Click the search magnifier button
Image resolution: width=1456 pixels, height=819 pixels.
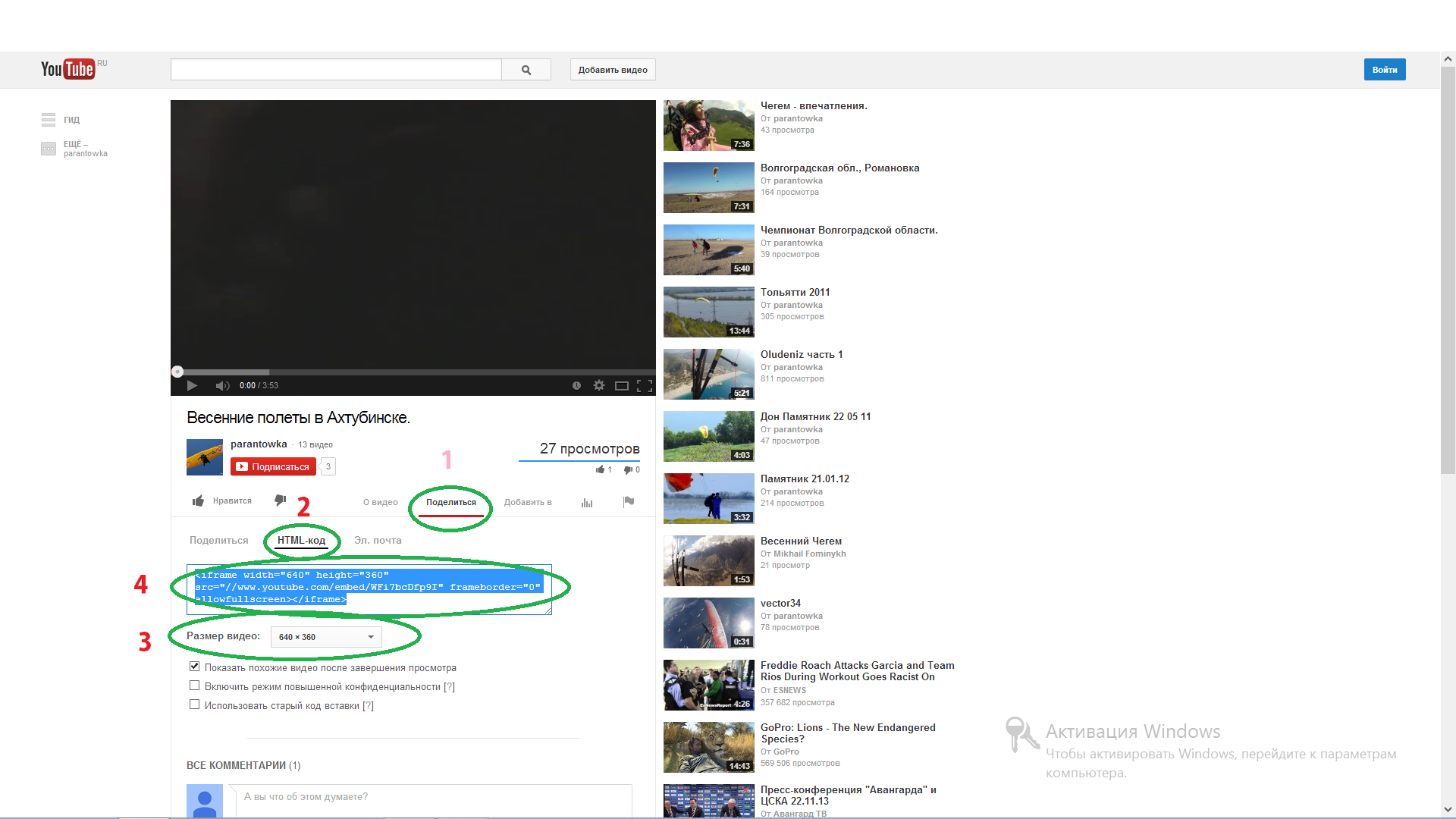click(x=526, y=70)
